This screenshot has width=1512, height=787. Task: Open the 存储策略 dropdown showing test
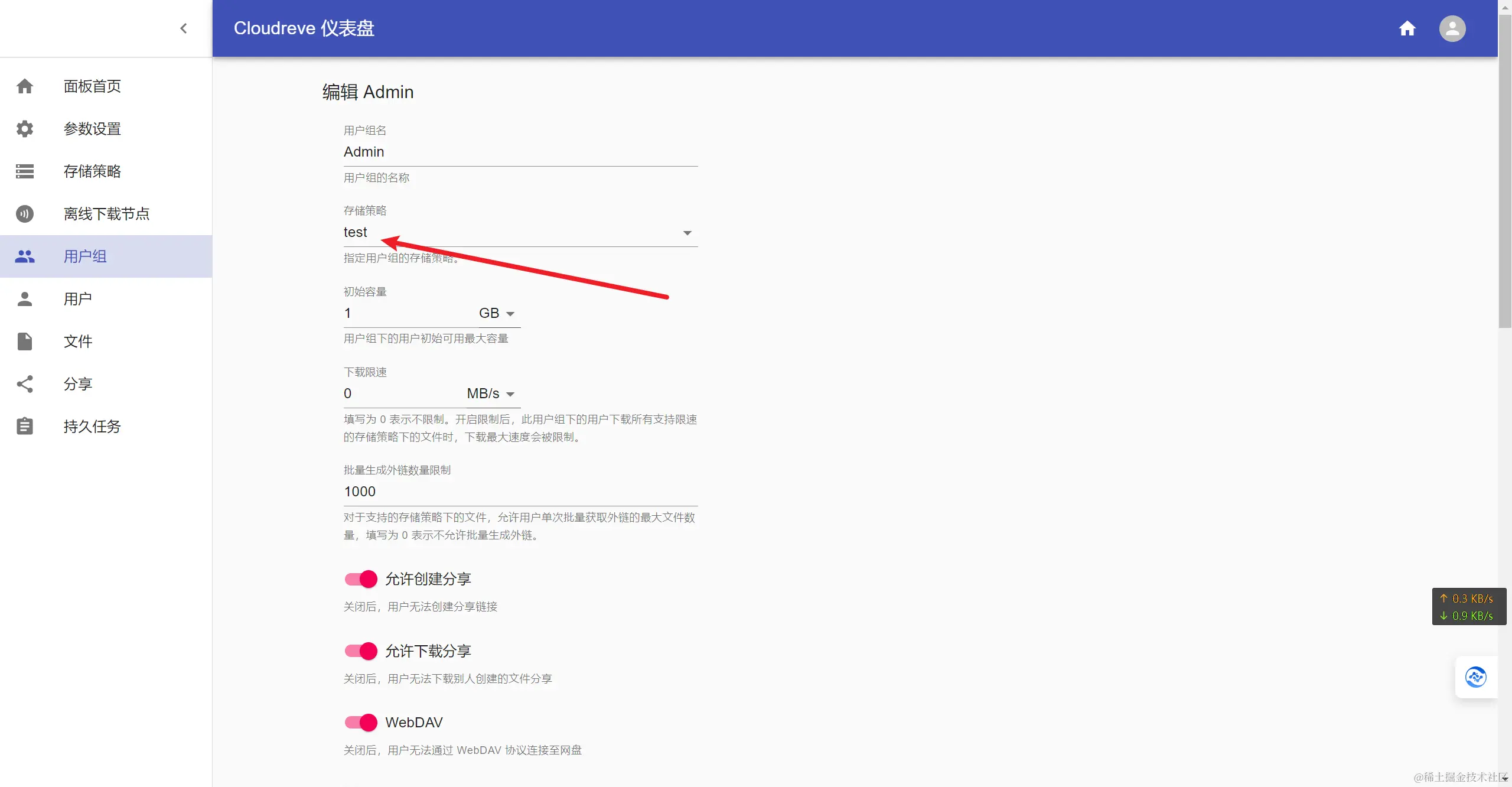(520, 233)
